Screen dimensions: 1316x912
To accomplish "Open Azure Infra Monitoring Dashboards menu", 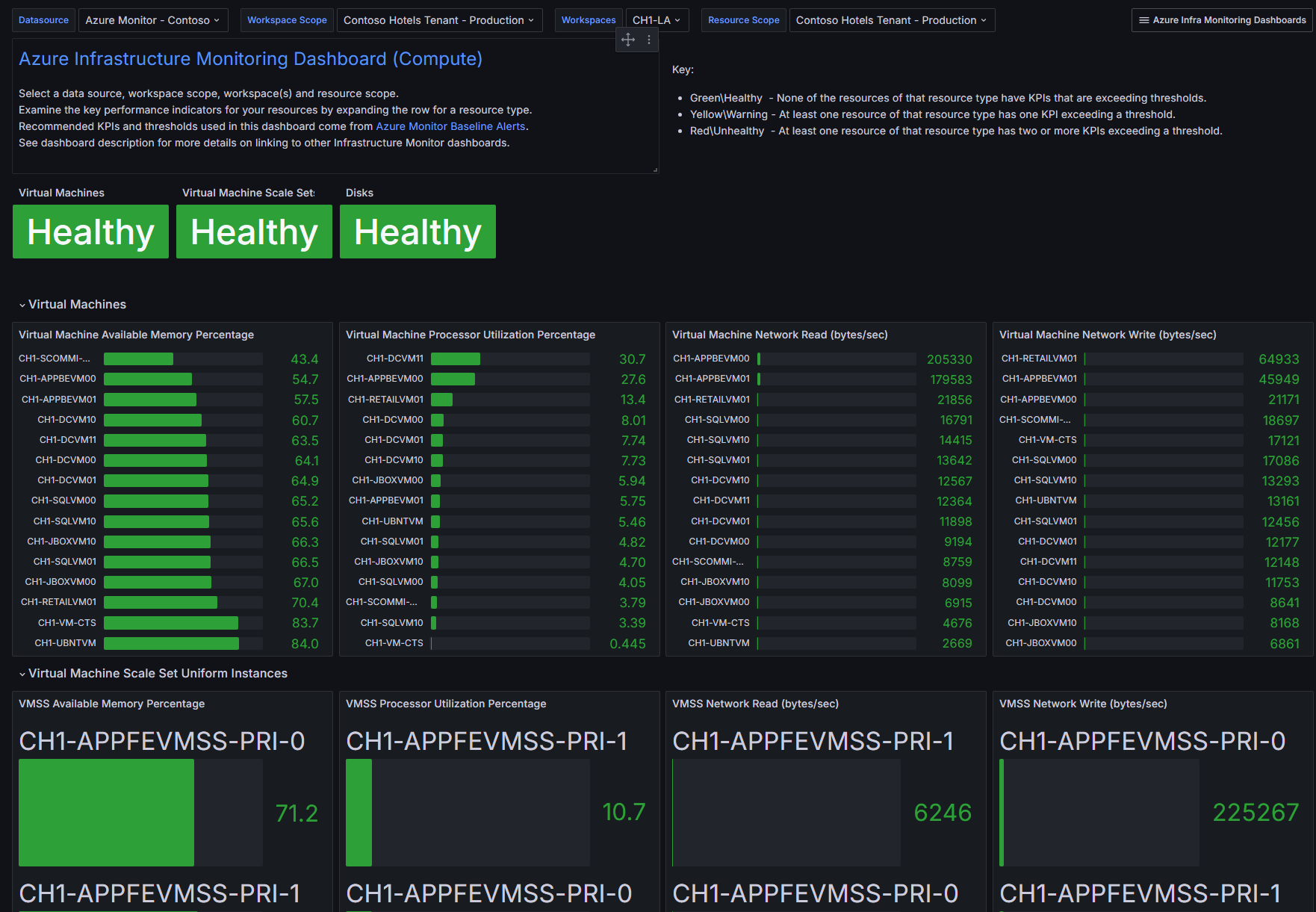I will (1222, 20).
